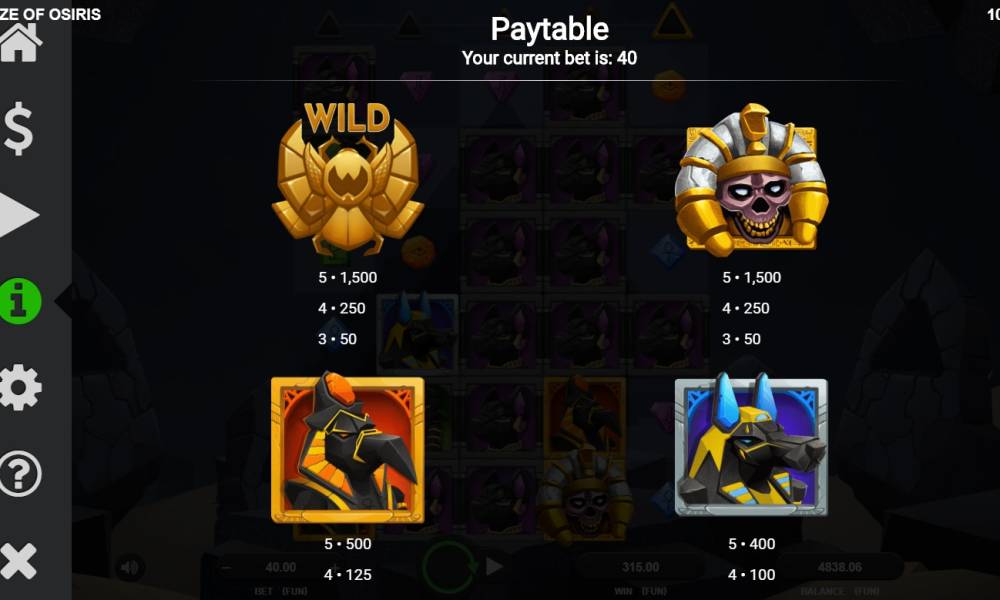Click the 315.00 win display
Image resolution: width=1000 pixels, height=600 pixels.
(x=640, y=567)
